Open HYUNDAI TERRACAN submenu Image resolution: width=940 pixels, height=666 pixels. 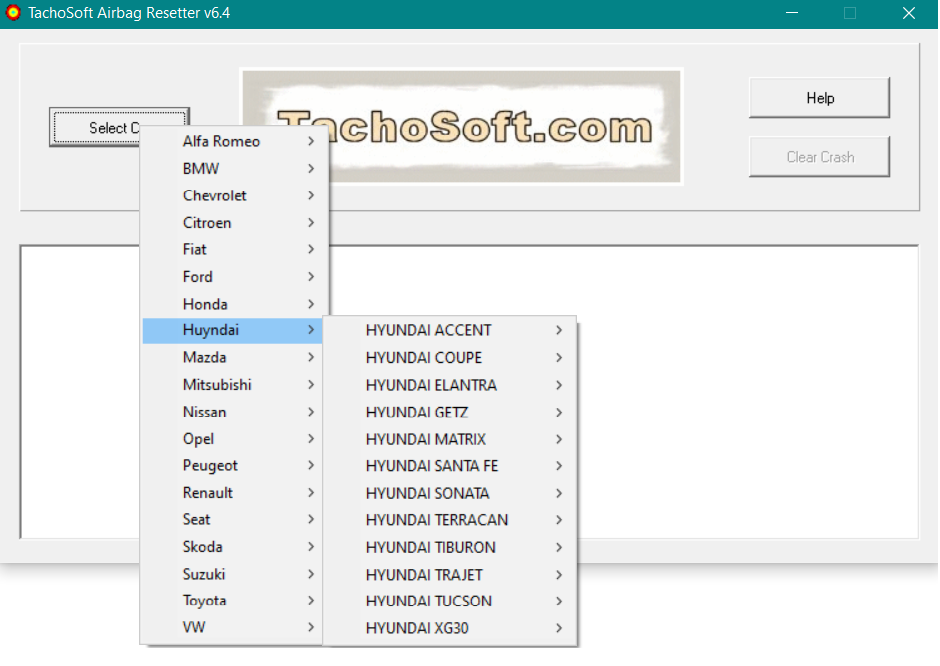[450, 520]
